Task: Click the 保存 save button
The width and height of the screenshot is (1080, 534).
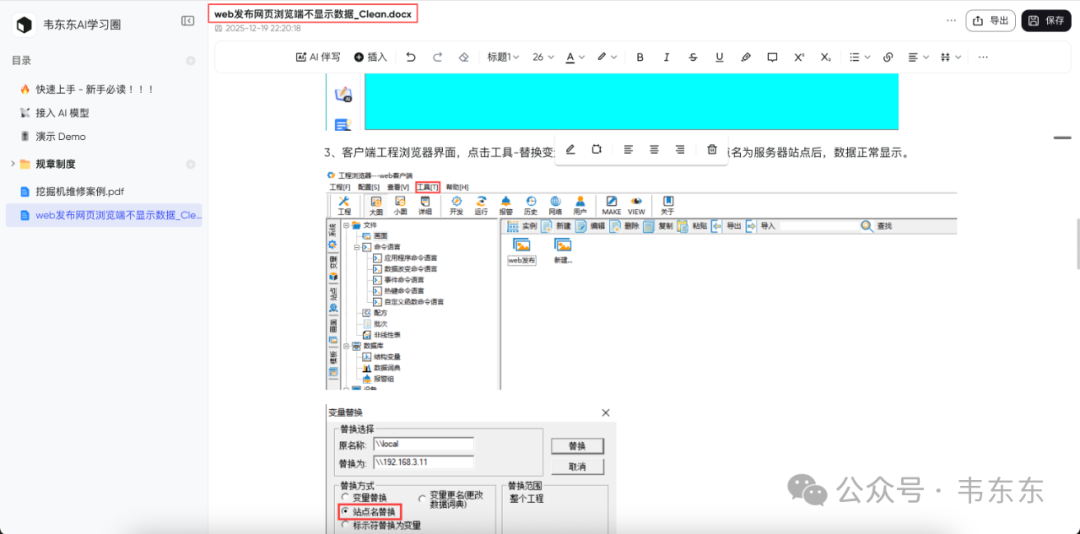Action: tap(1046, 21)
